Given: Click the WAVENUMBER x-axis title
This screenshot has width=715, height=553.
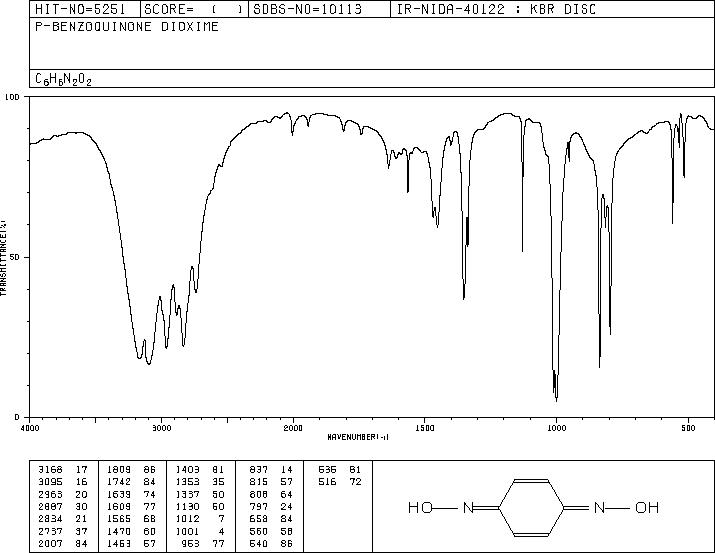Looking at the screenshot, I should pos(358,437).
